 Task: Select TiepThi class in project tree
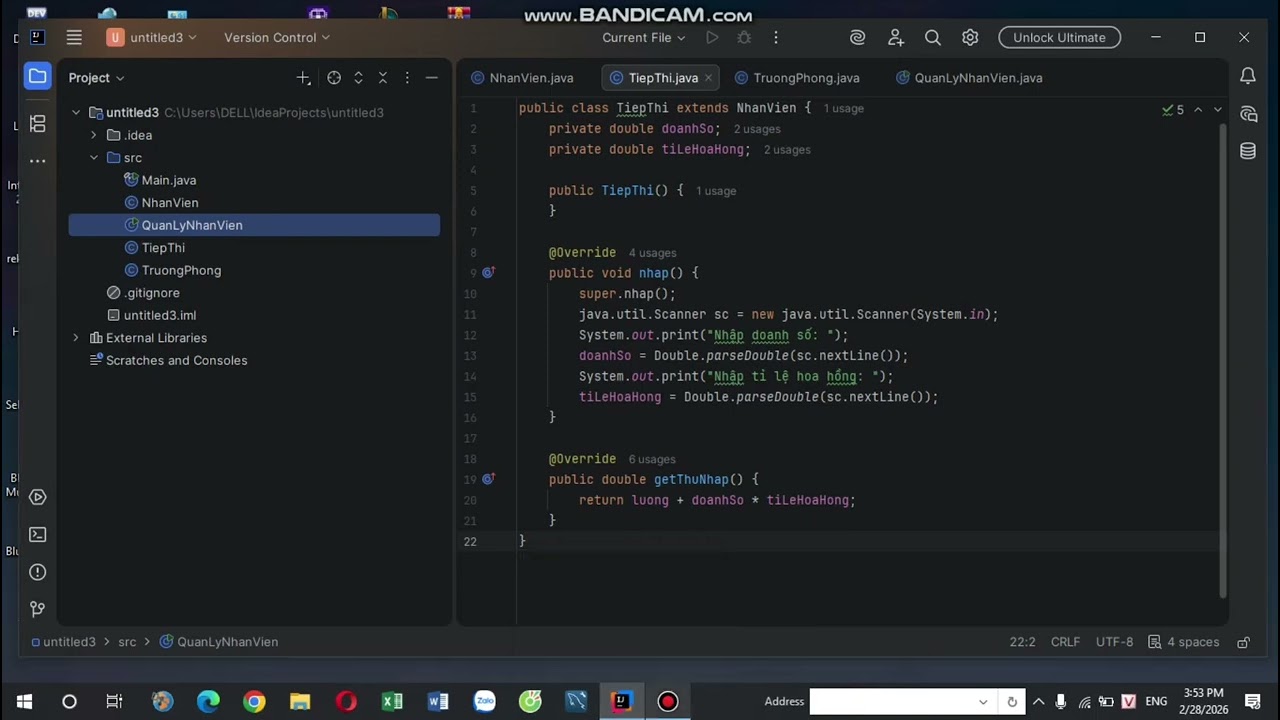click(155, 248)
